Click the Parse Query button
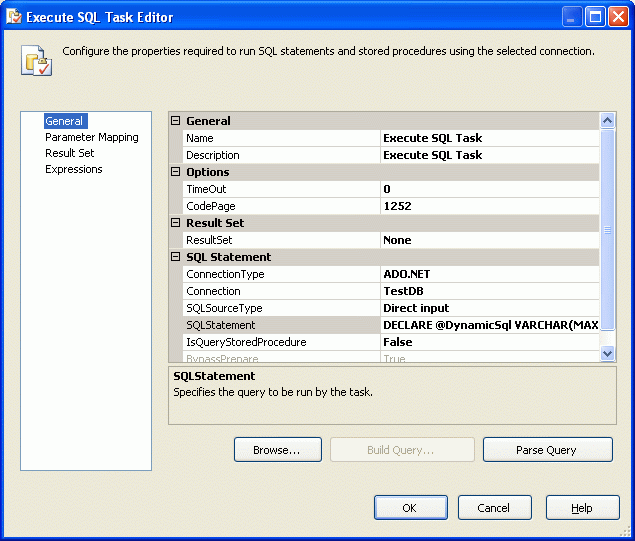 [548, 449]
